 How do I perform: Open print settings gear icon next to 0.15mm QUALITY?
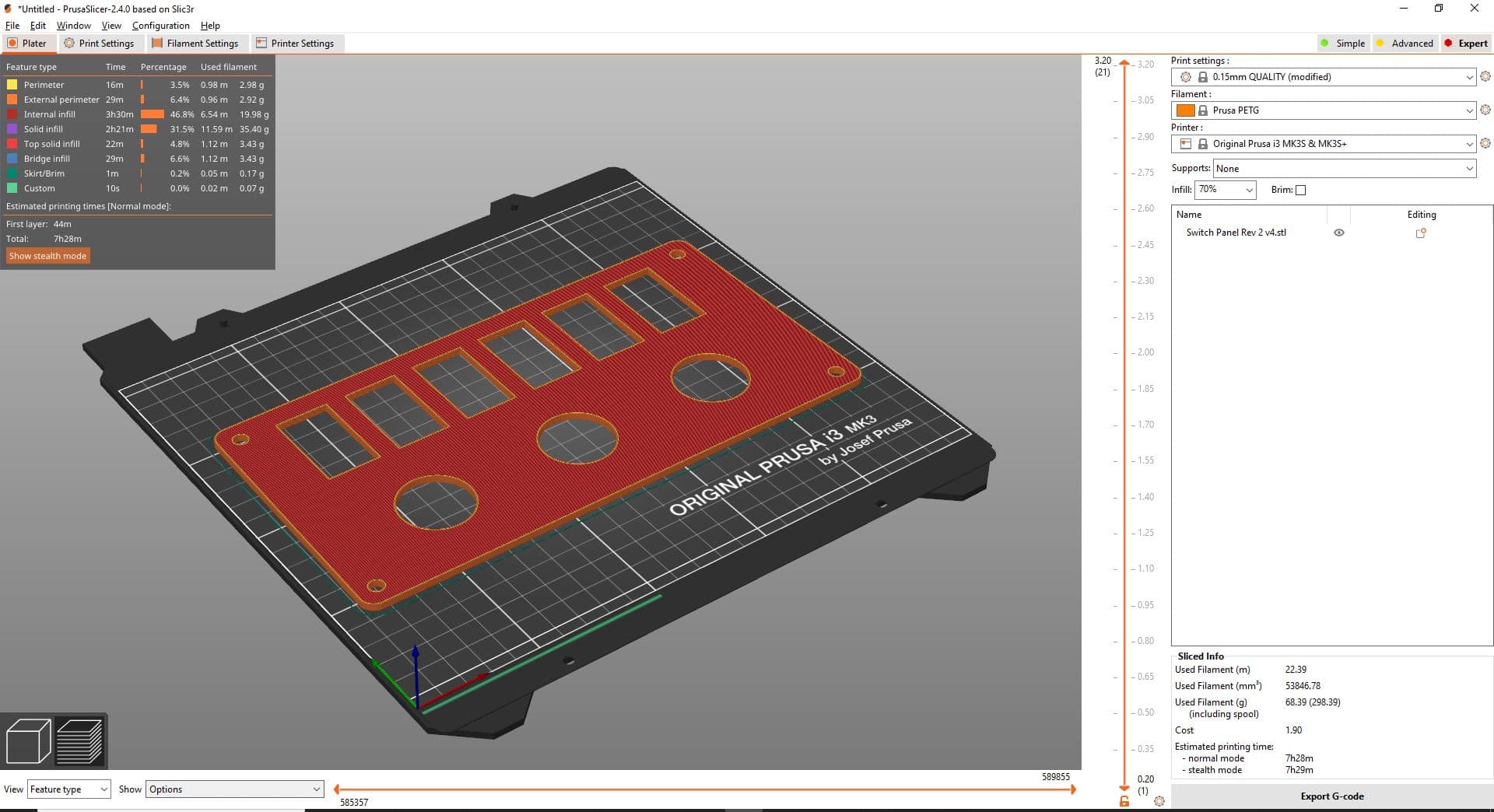(x=1485, y=76)
